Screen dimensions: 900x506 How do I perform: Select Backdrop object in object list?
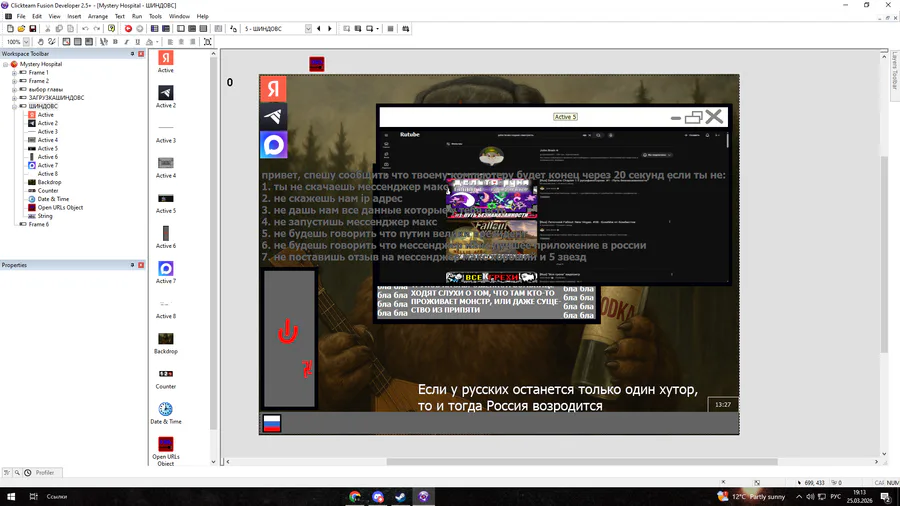click(x=165, y=342)
